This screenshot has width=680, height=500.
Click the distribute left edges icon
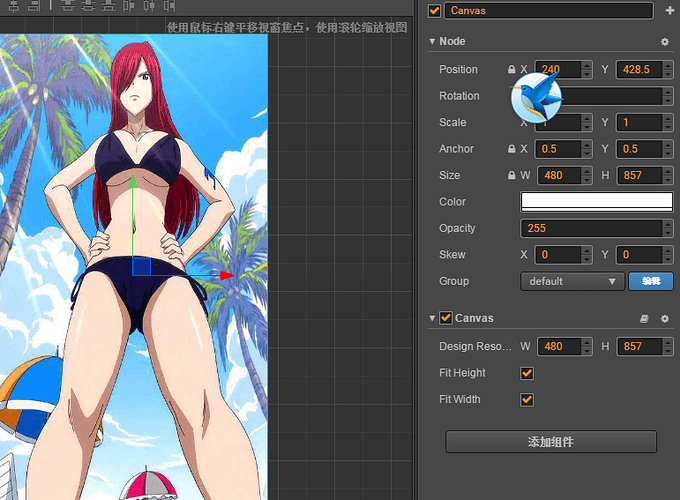pyautogui.click(x=129, y=5)
